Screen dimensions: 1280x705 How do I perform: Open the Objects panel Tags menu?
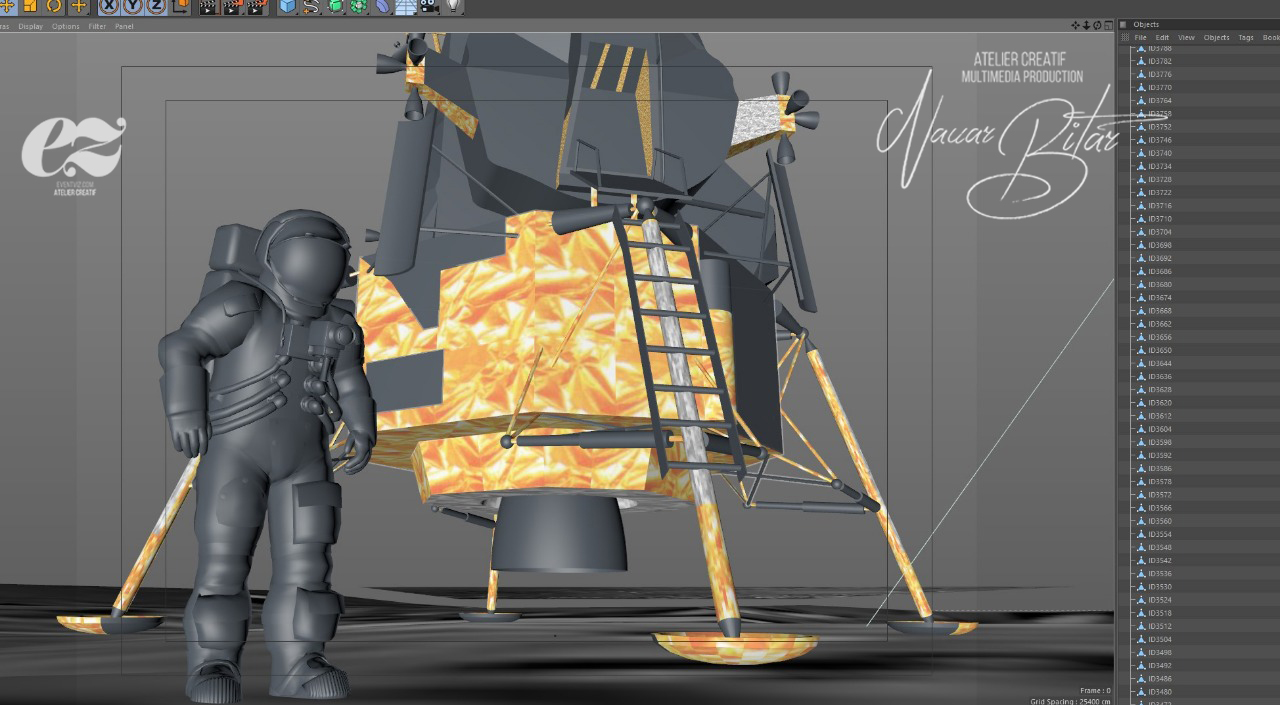[1245, 37]
